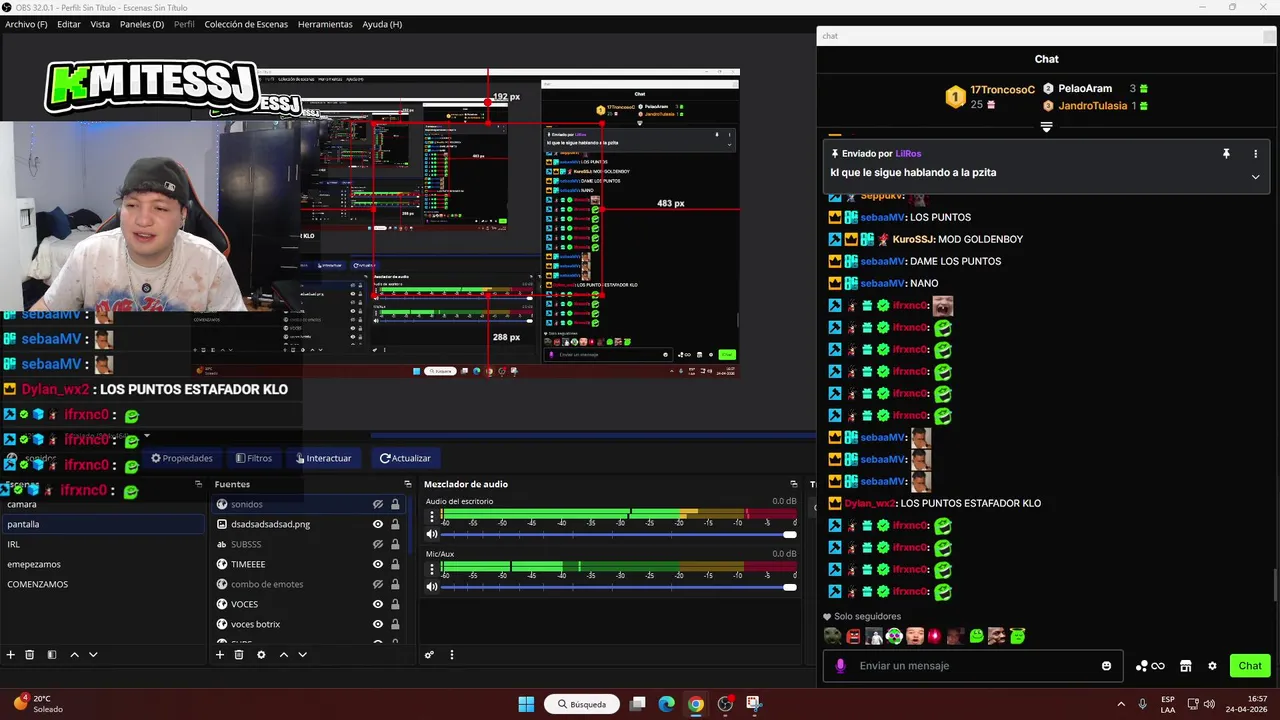
Task: Open Colección de Escenas menu
Action: tap(246, 24)
